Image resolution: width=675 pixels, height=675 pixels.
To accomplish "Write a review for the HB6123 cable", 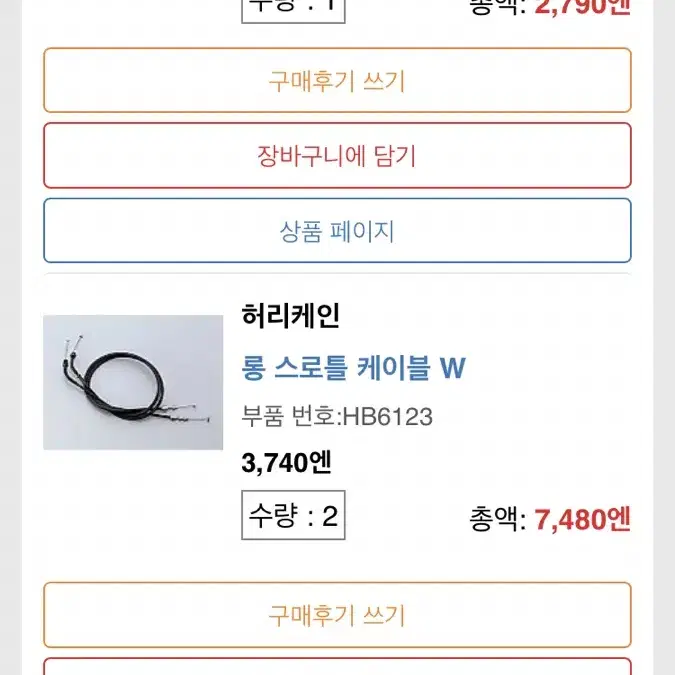I will pyautogui.click(x=337, y=615).
